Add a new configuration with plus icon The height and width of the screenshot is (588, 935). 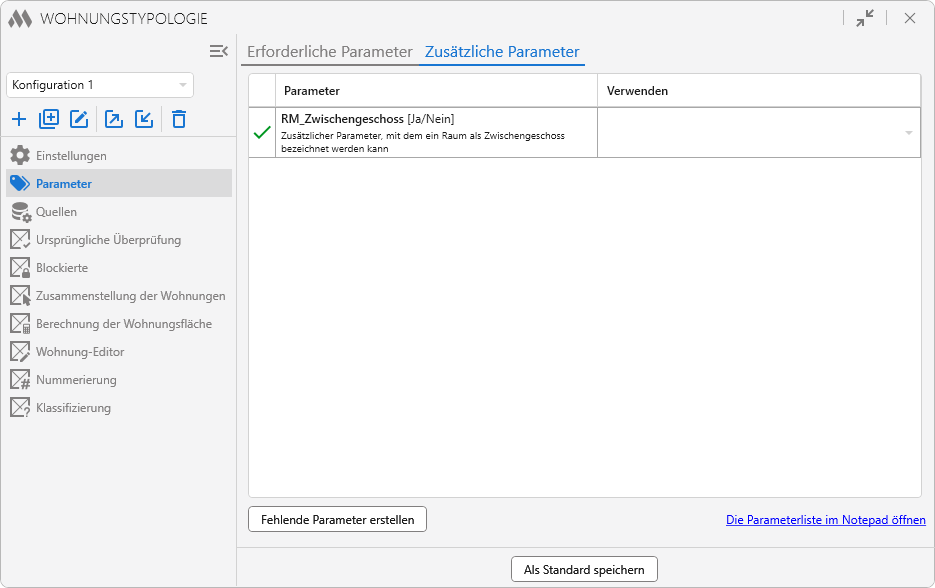coord(19,119)
